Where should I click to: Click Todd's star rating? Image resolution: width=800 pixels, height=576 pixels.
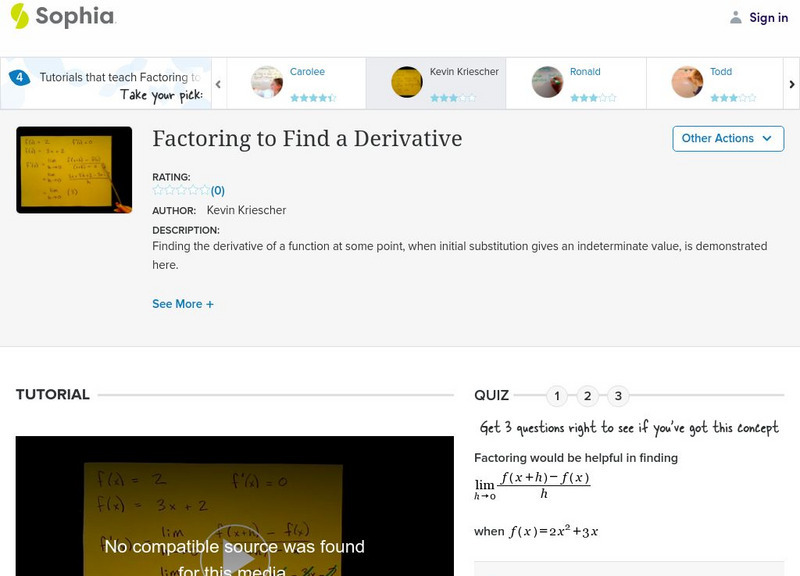(733, 97)
